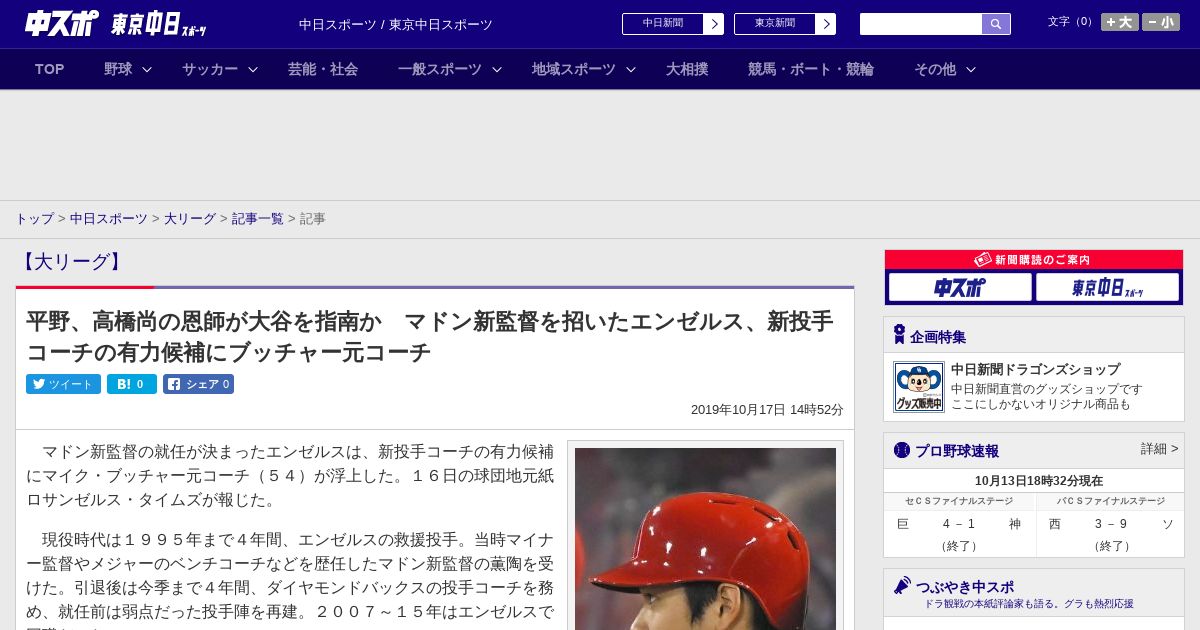The height and width of the screenshot is (630, 1200).
Task: Go to 大リーグ breadcrumb link
Action: pyautogui.click(x=190, y=218)
